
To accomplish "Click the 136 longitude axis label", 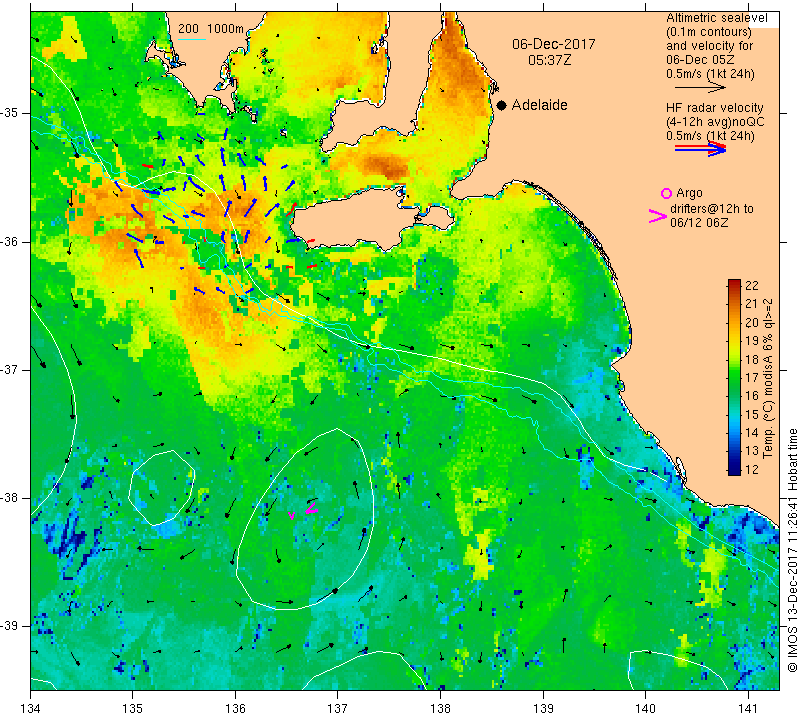I will [235, 708].
